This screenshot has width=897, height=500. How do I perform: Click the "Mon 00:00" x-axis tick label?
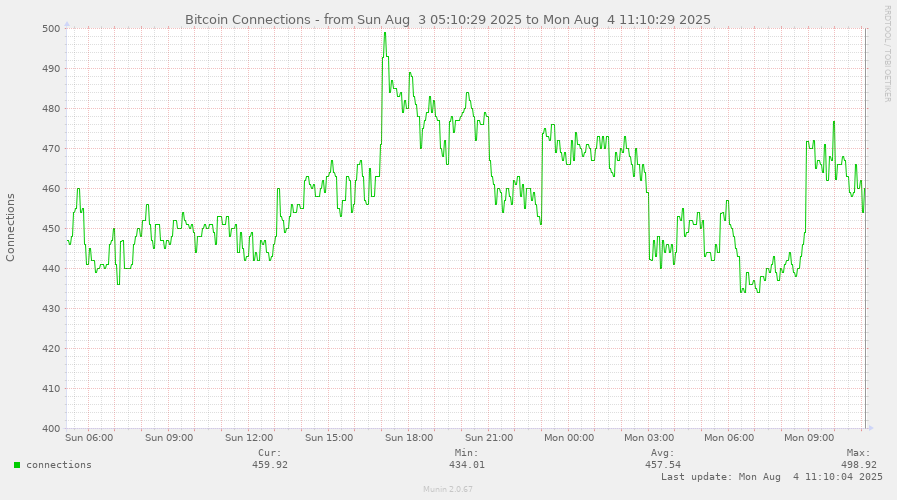pos(568,437)
